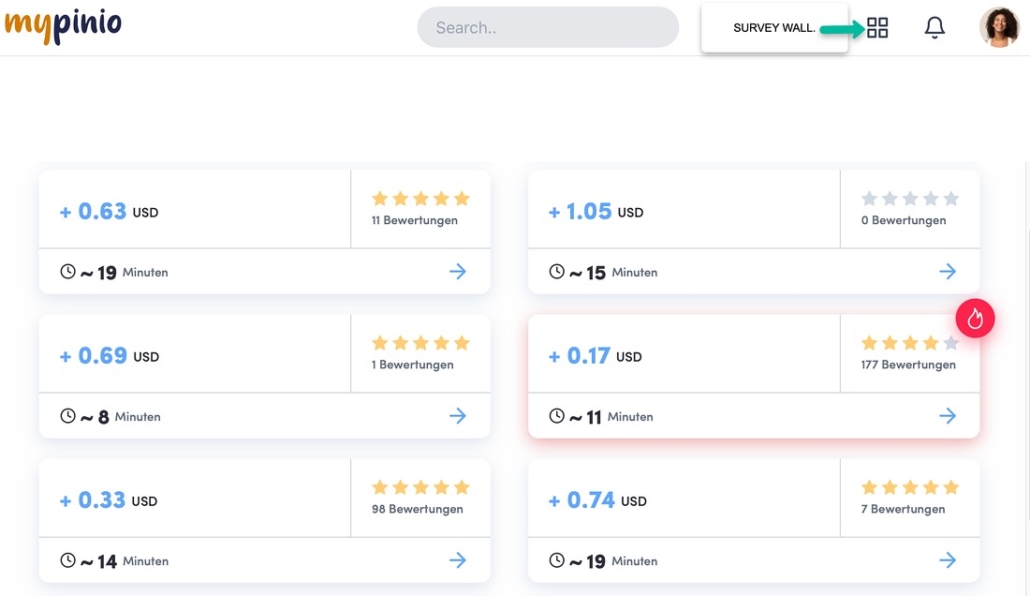Screen dimensions: 1030x596
Task: Click the SURVEY WALL label
Action: [774, 28]
